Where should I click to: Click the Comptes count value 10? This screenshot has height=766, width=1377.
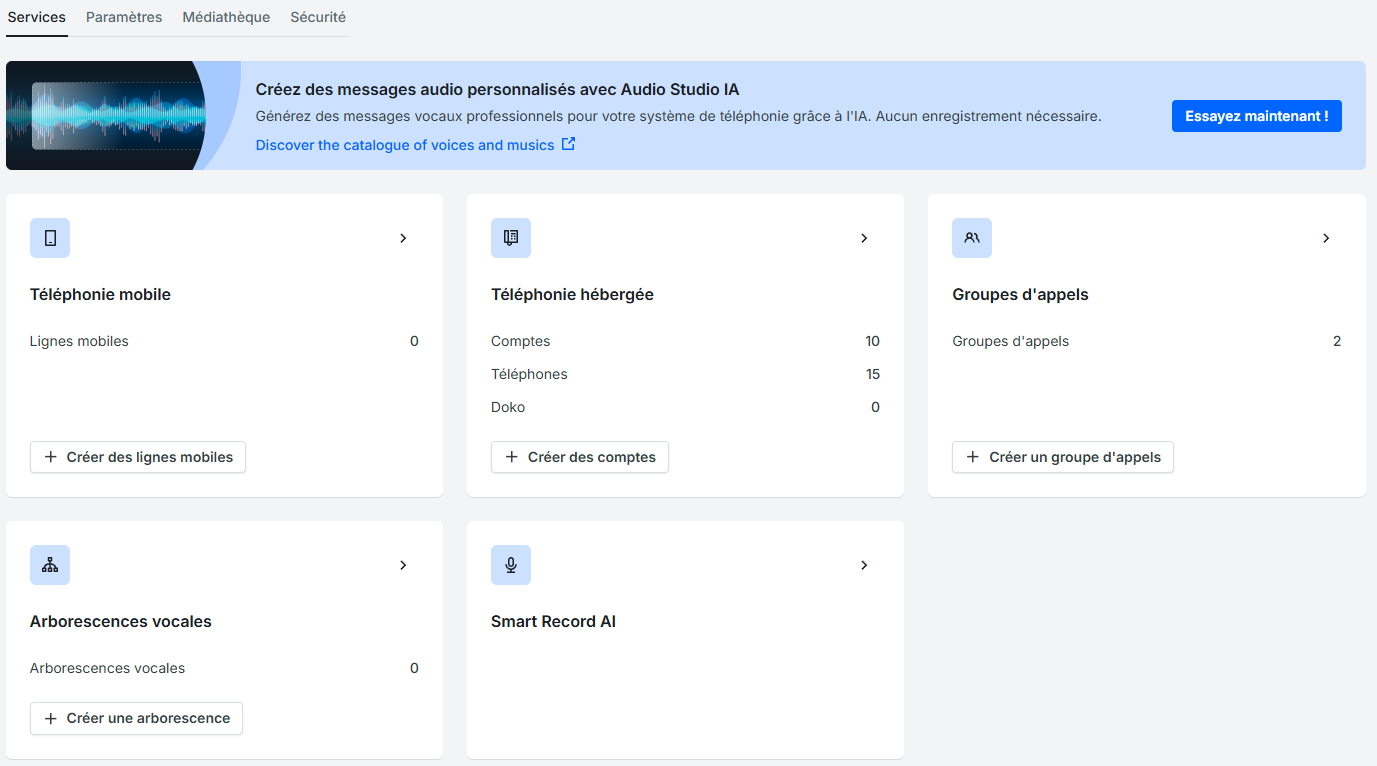point(872,341)
